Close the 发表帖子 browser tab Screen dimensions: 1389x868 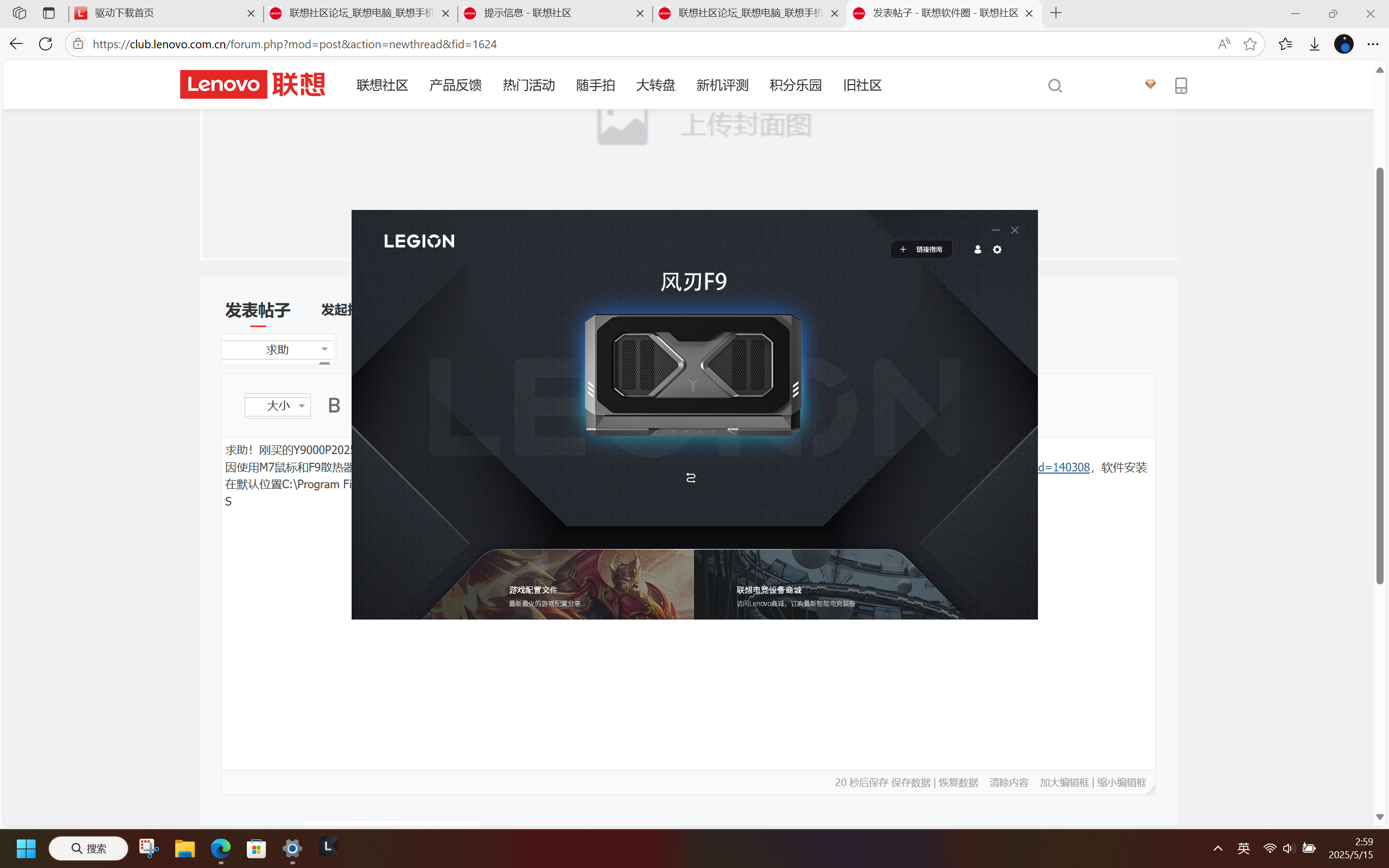pos(1029,13)
